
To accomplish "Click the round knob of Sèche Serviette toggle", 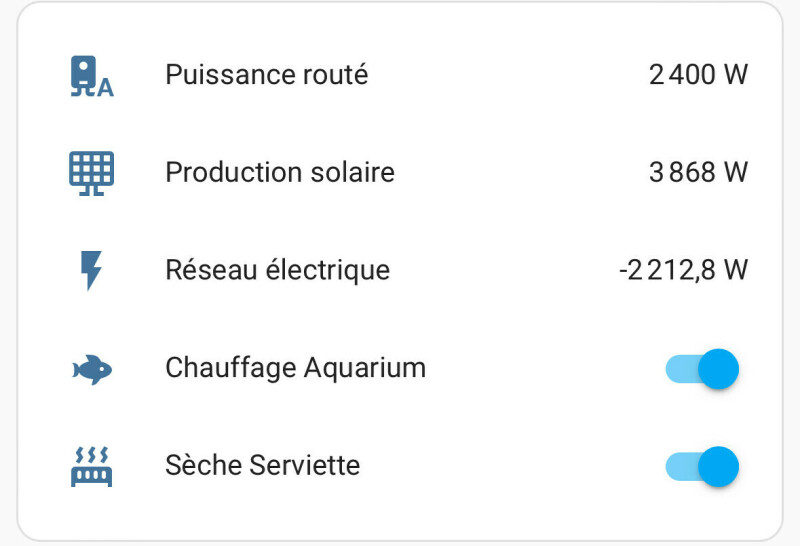I will pos(718,466).
